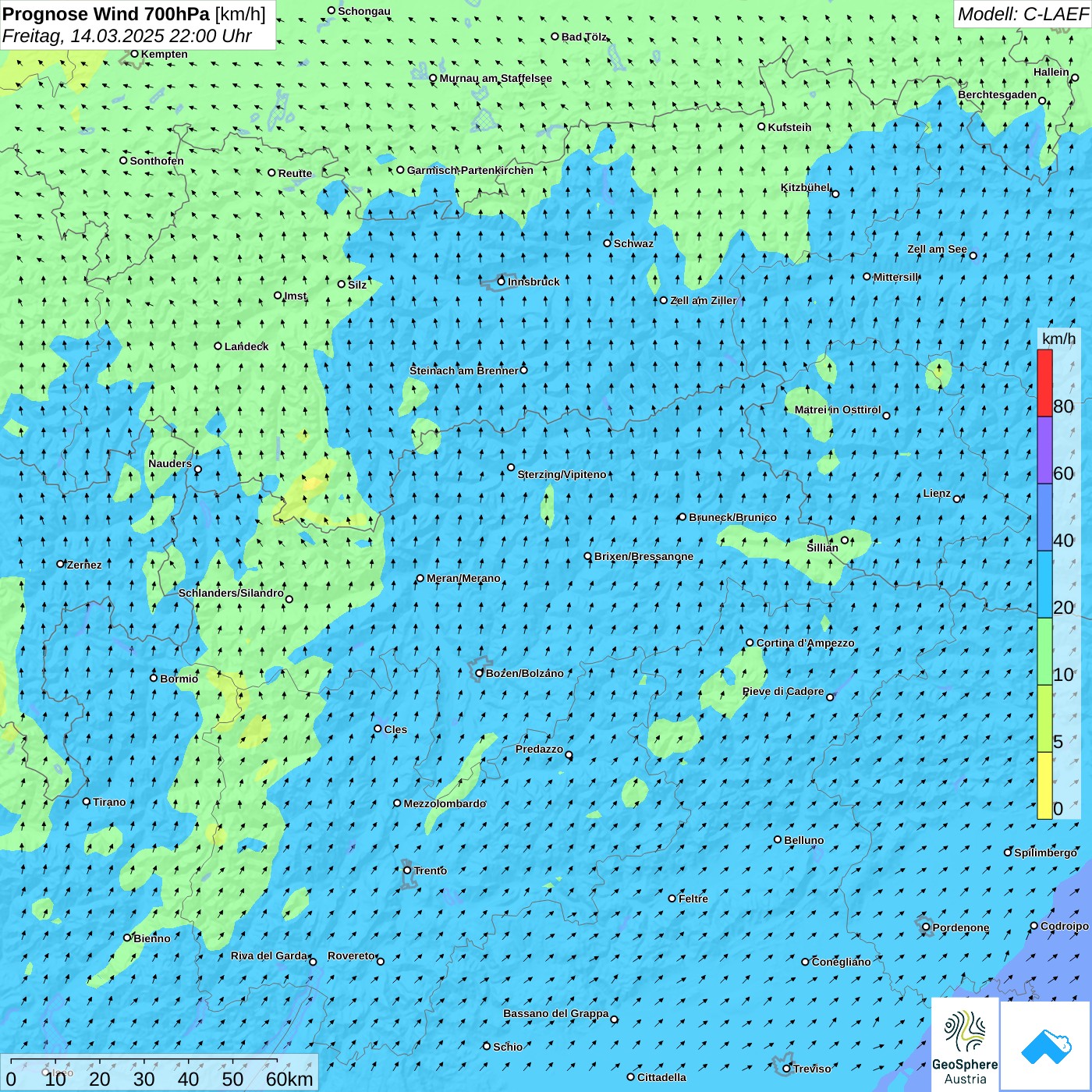
Task: Click the Modell: C-LAEF label
Action: [x=1023, y=14]
